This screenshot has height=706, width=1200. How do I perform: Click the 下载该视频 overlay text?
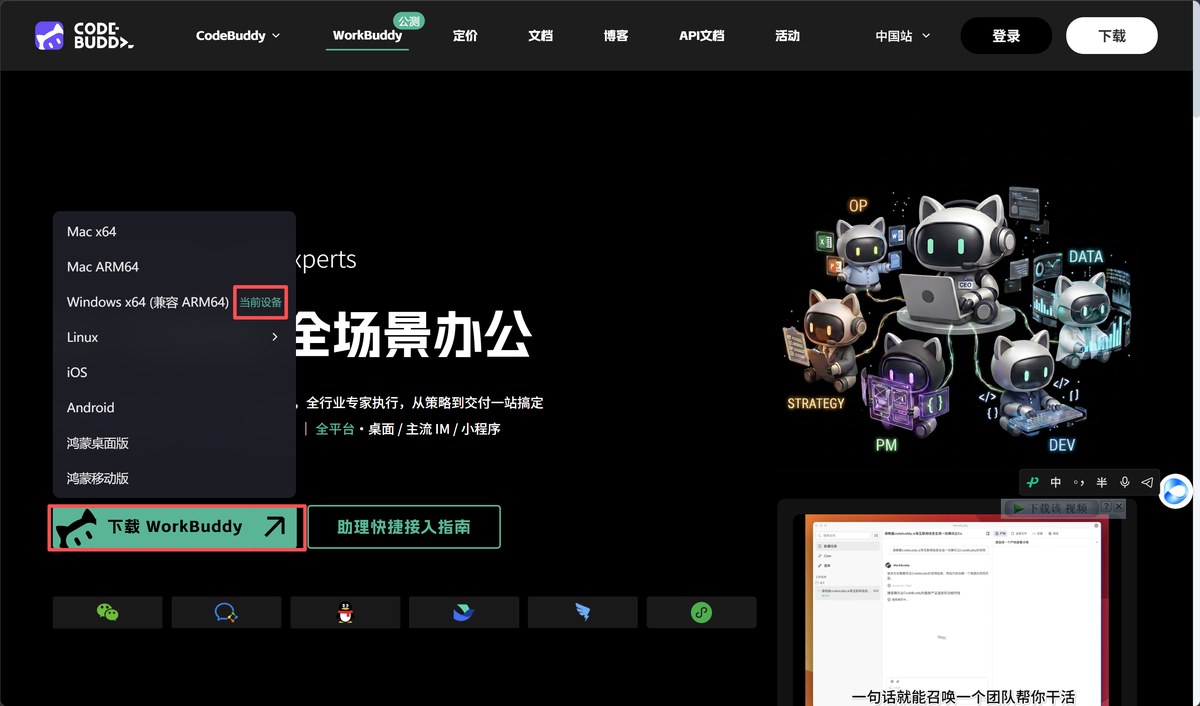(x=1058, y=508)
